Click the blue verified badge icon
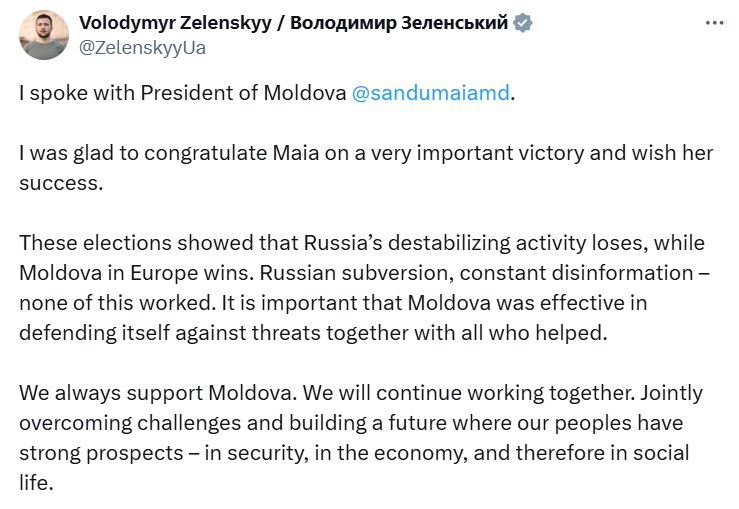Screen dimensions: 739x509 click(x=522, y=23)
